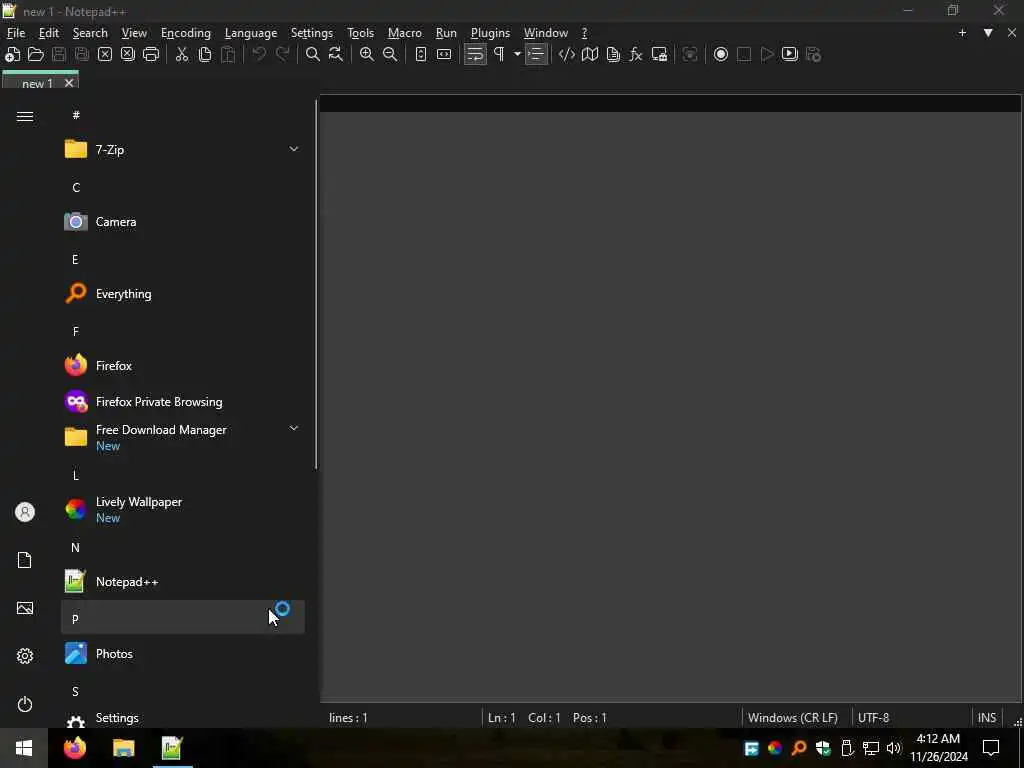Toggle the Show indent guide icon
This screenshot has height=768, width=1024.
536,55
